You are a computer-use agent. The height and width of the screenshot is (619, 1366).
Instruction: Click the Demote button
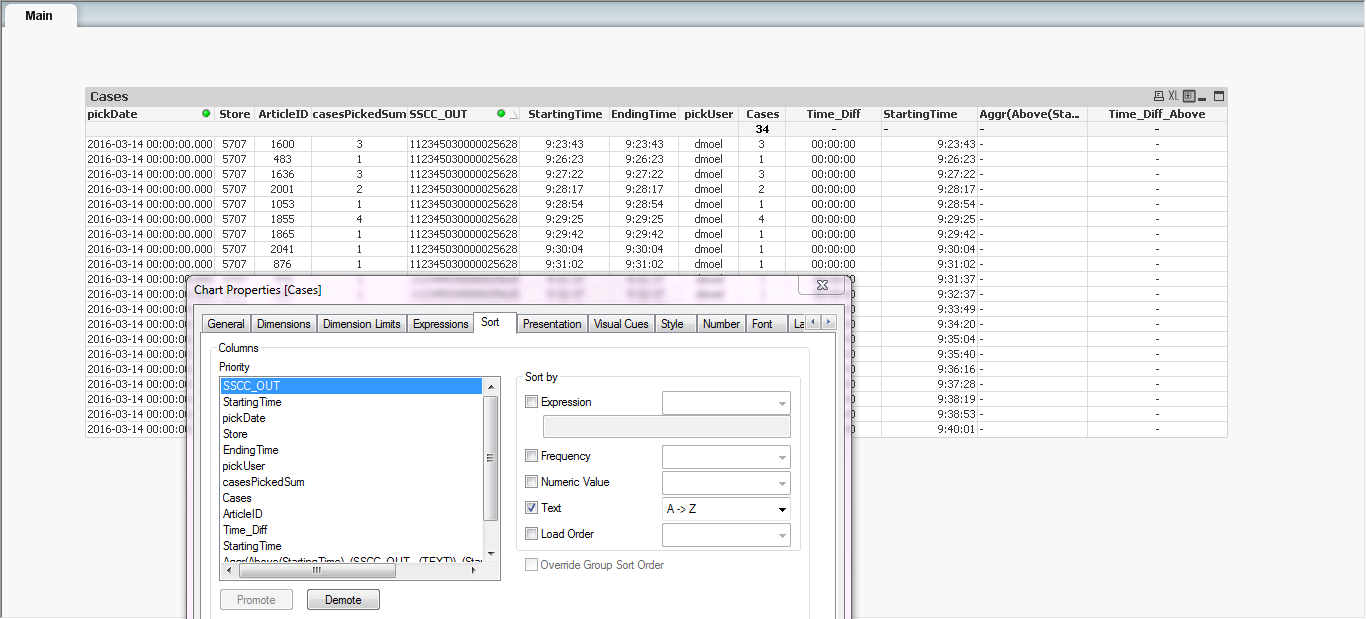point(343,600)
